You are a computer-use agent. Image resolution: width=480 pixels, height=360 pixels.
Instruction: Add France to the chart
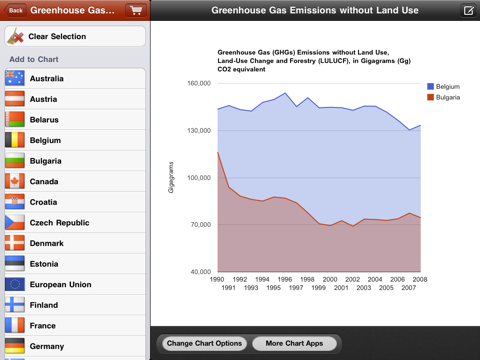pyautogui.click(x=75, y=326)
